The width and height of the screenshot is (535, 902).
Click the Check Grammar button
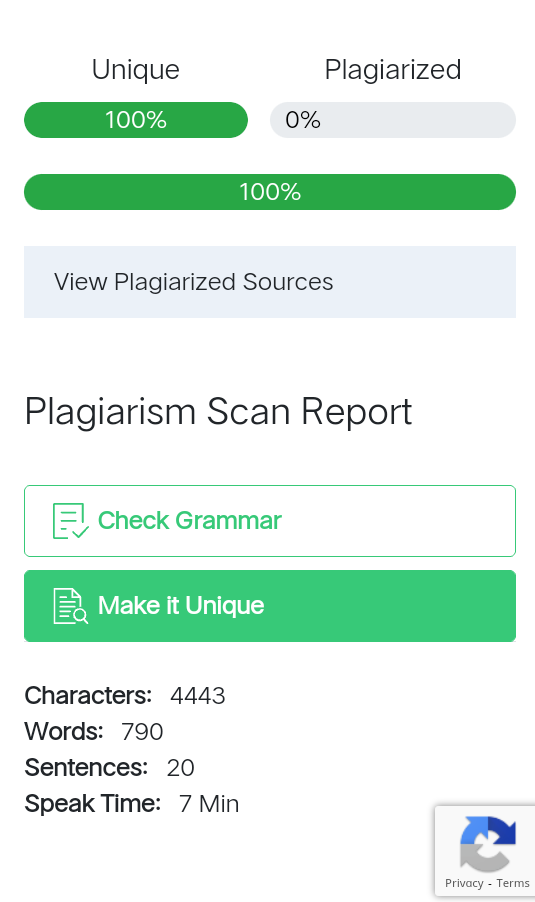pos(270,521)
